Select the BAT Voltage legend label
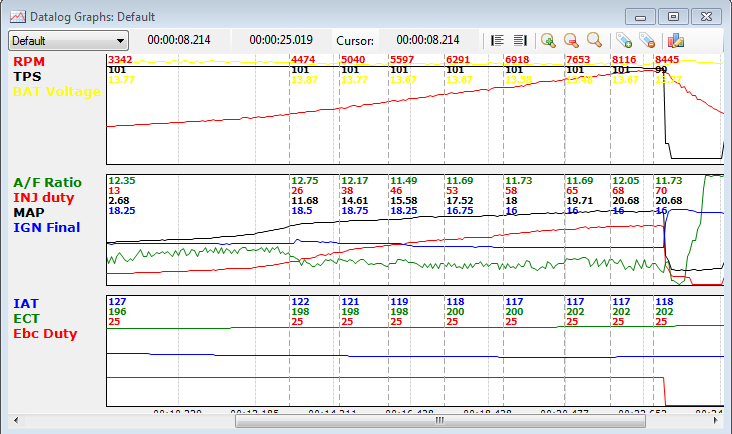The image size is (732, 434). coord(57,92)
